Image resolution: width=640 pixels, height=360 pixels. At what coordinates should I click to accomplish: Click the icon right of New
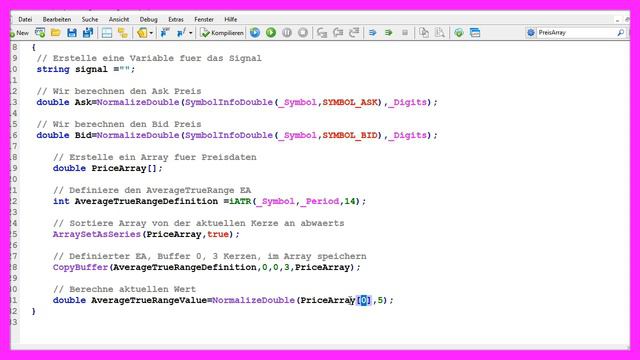(40, 33)
